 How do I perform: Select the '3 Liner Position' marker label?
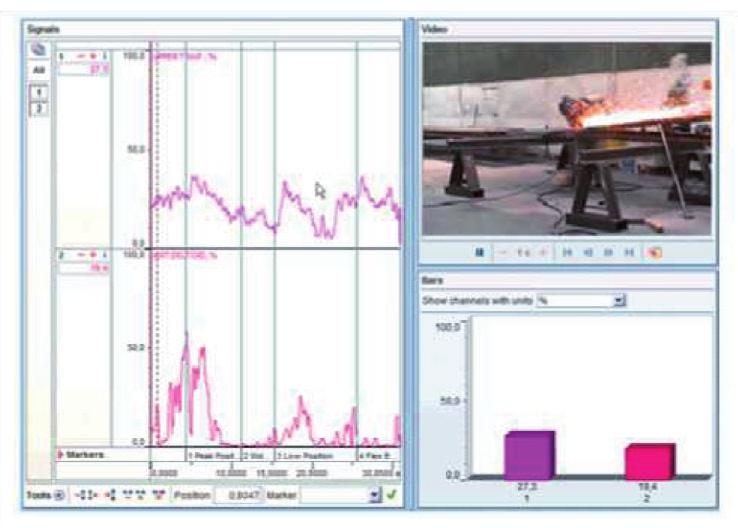click(x=305, y=456)
